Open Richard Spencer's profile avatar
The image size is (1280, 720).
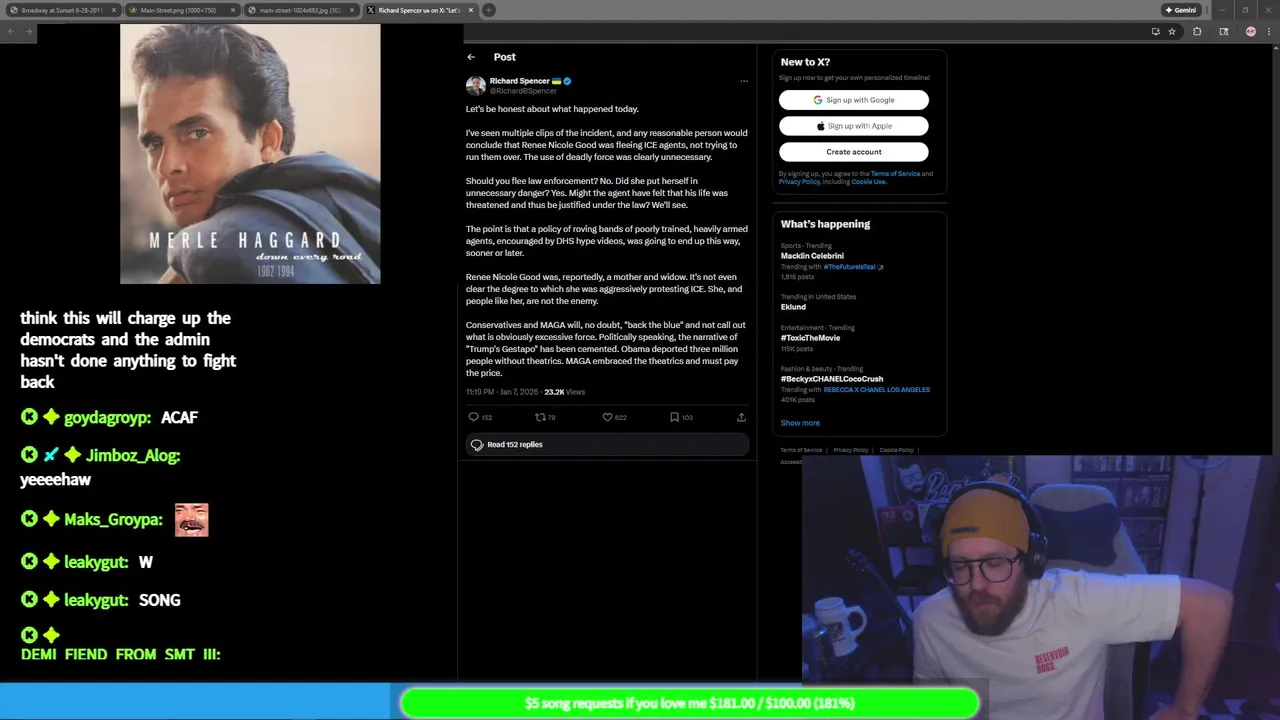(x=476, y=86)
